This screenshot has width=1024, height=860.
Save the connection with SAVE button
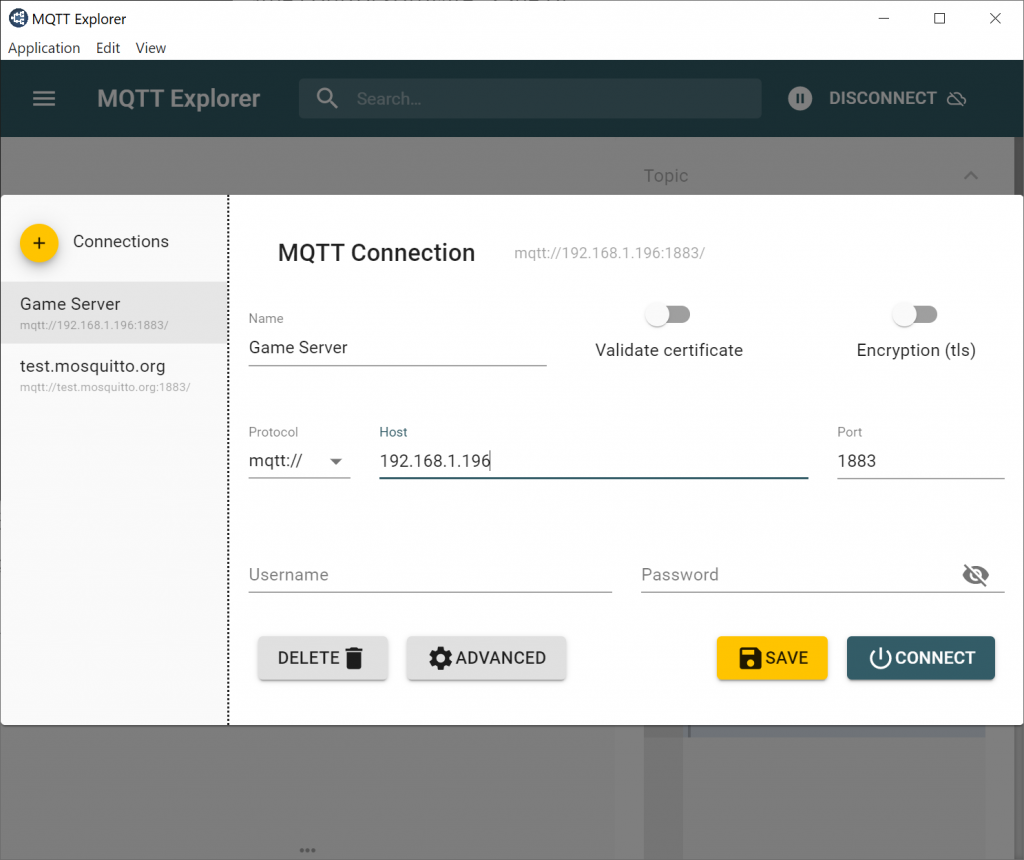coord(772,658)
